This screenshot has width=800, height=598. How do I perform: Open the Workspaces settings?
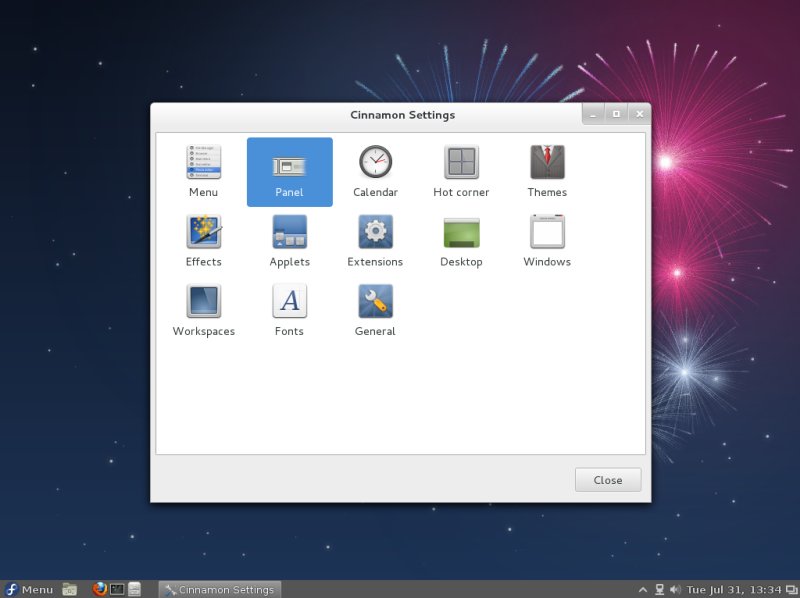(204, 311)
